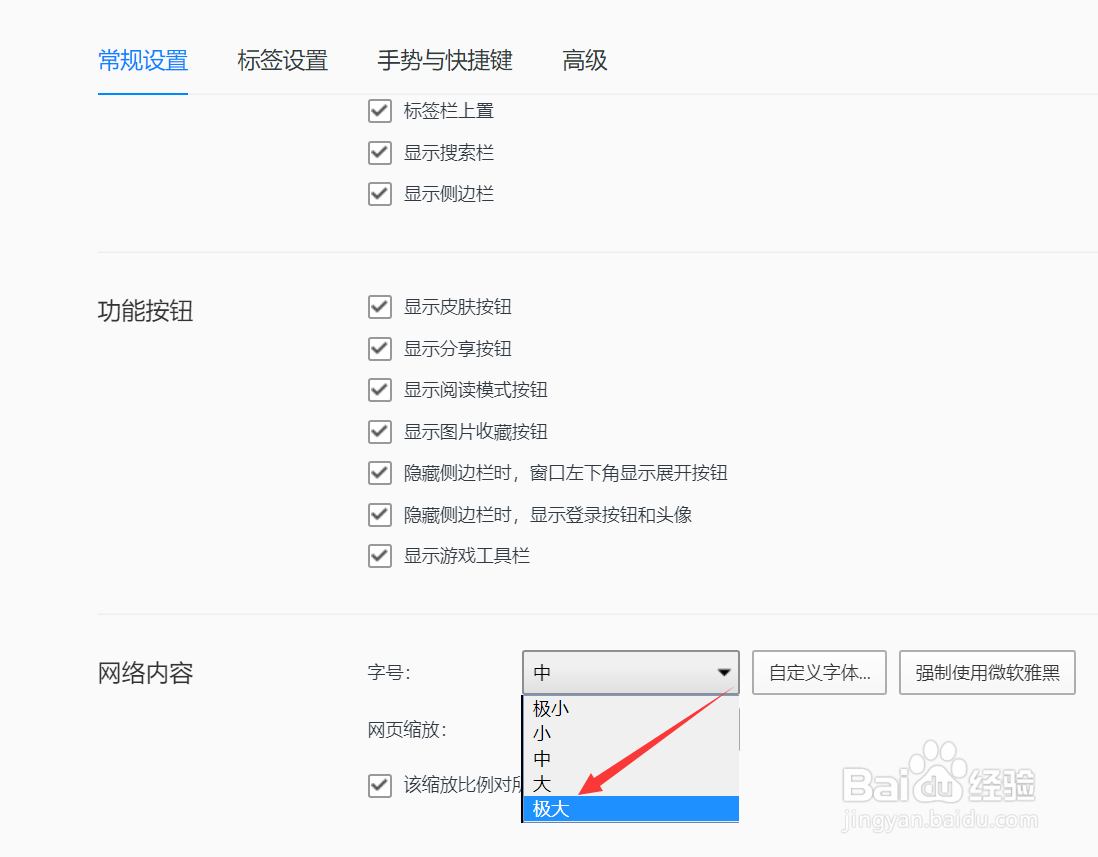Select 大 from the dropdown options
The height and width of the screenshot is (857, 1098).
[x=541, y=784]
